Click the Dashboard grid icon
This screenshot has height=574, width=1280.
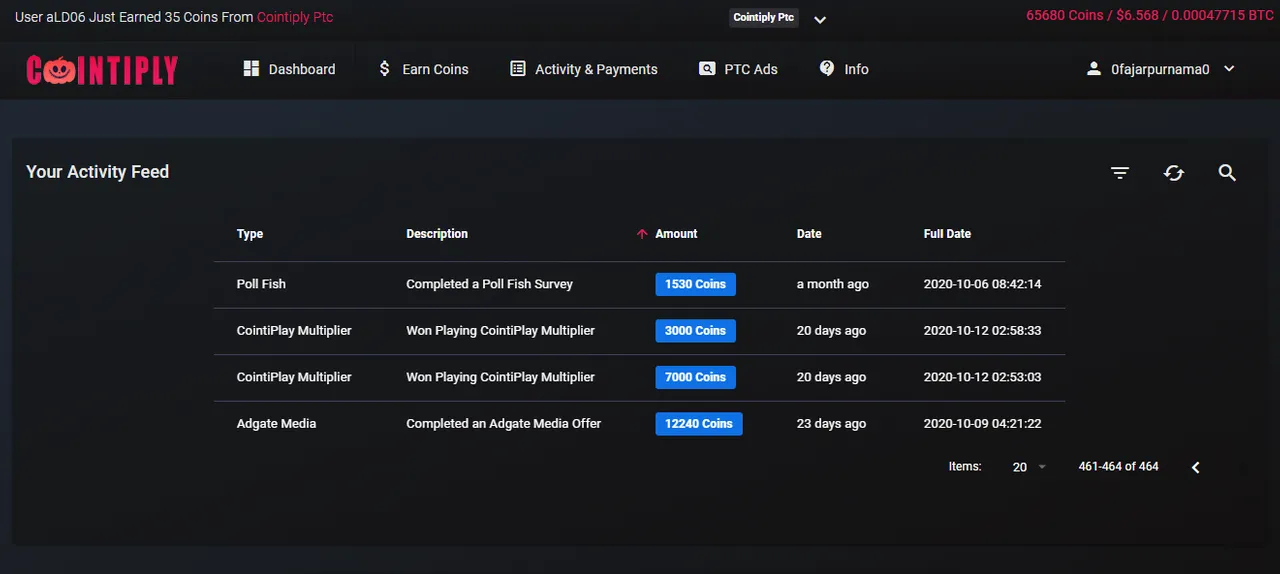251,68
